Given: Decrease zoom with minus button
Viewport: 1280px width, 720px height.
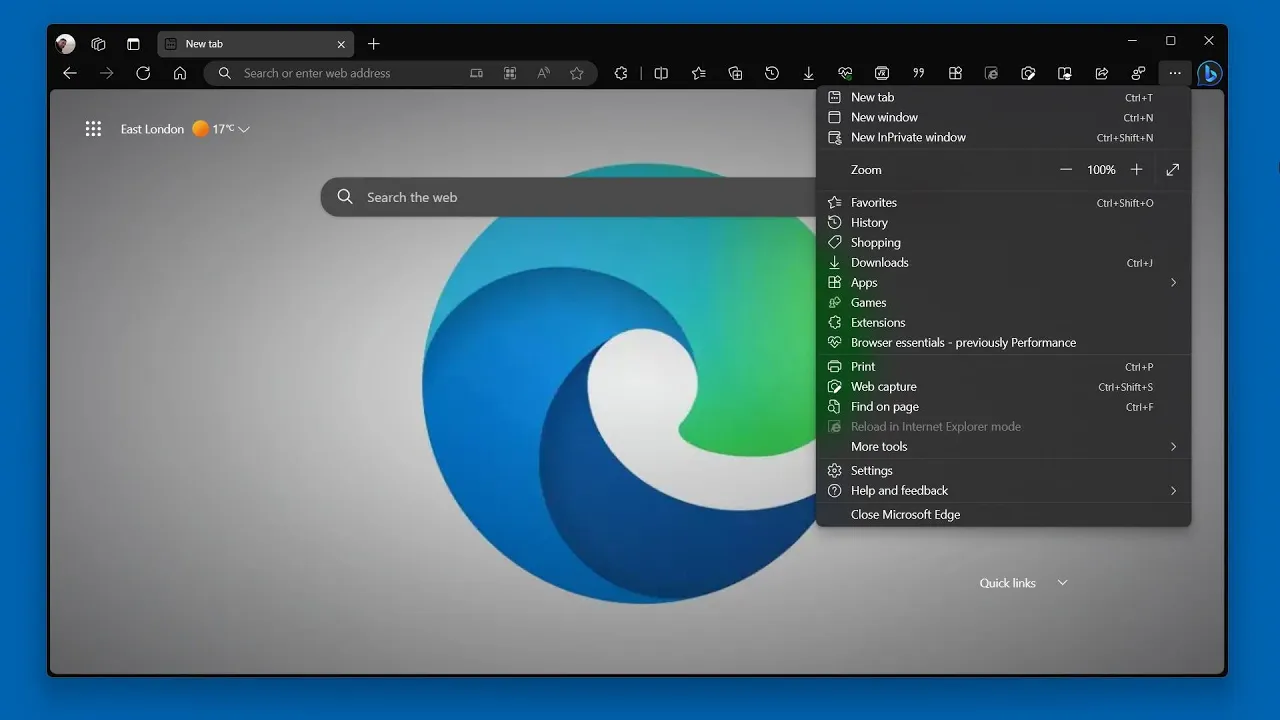Looking at the screenshot, I should [x=1066, y=170].
